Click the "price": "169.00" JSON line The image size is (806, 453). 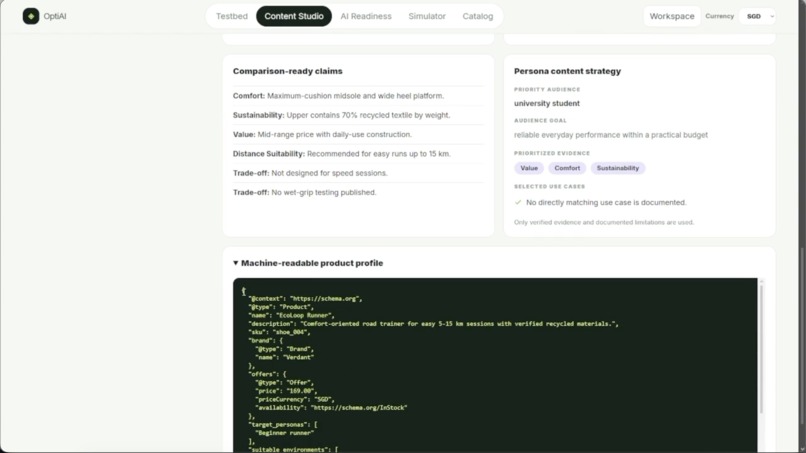click(286, 391)
